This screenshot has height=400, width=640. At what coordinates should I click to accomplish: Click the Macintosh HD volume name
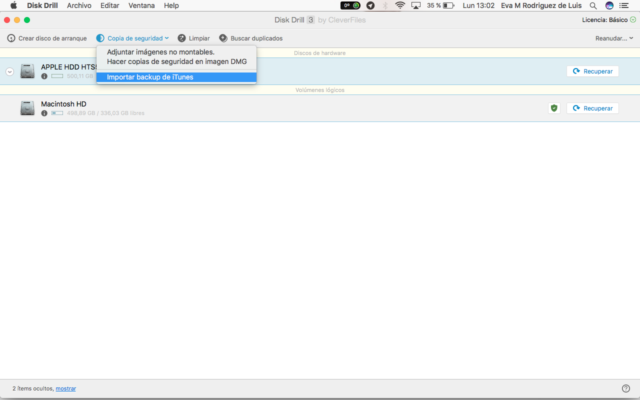coord(64,104)
